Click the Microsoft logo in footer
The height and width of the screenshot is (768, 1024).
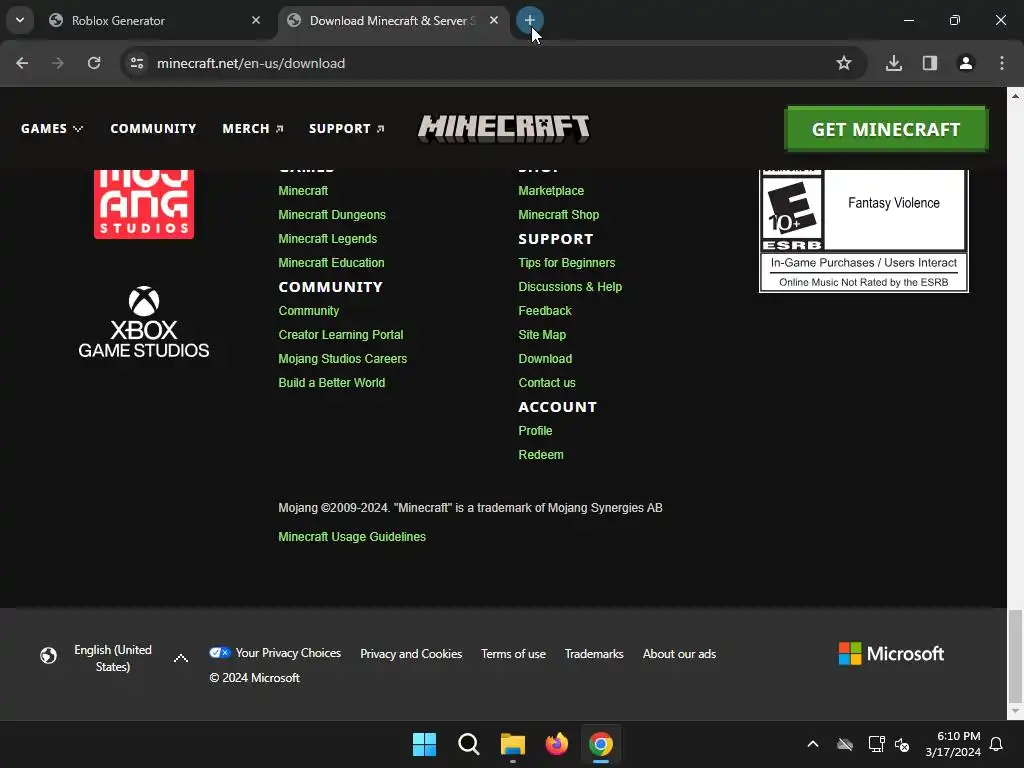(891, 654)
